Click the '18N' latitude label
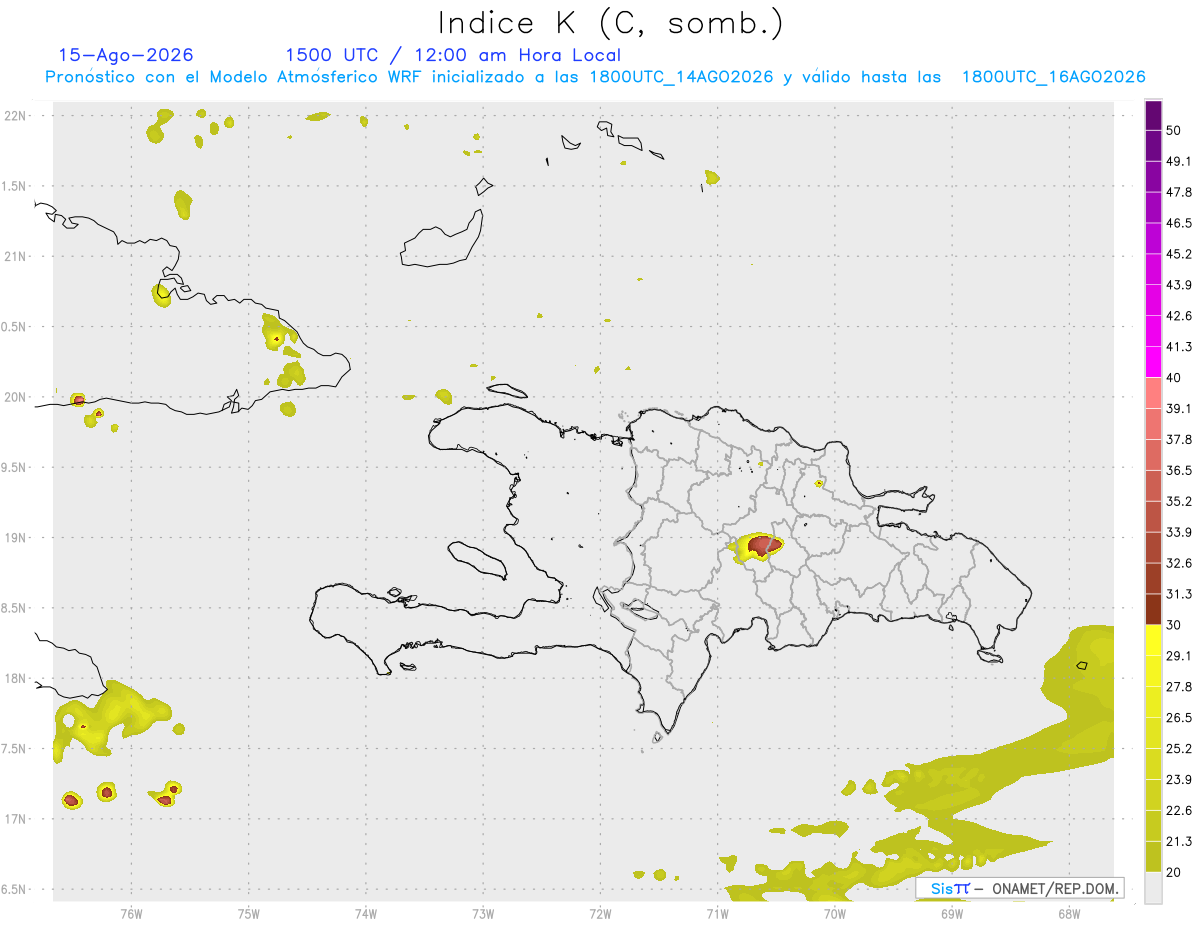This screenshot has height=927, width=1200. [16, 679]
